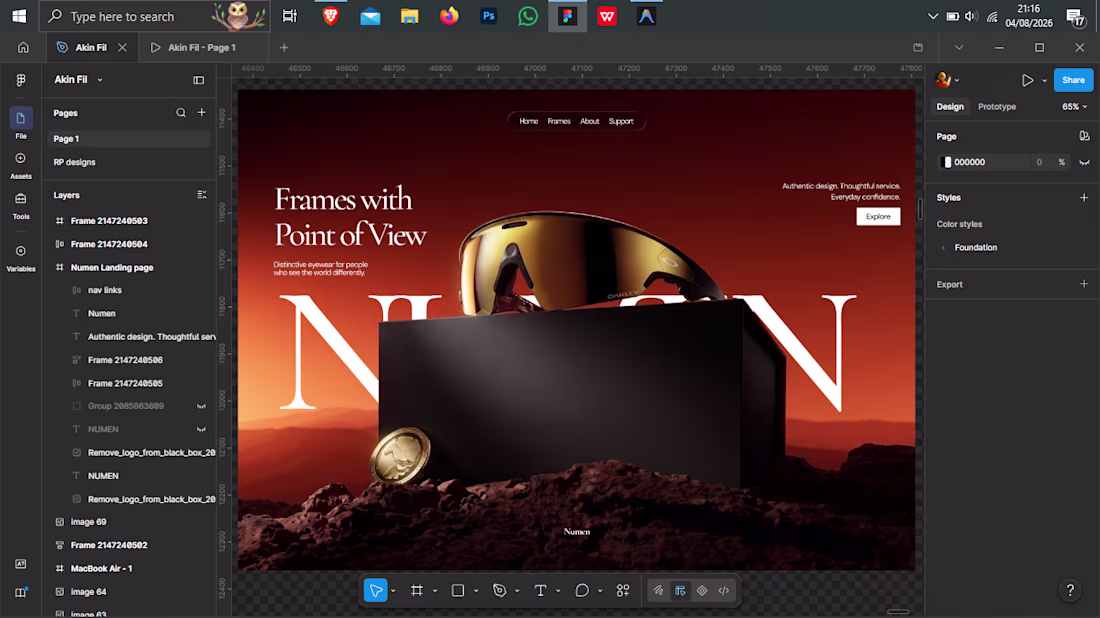Open Pen tool options dropdown arrow

click(517, 591)
